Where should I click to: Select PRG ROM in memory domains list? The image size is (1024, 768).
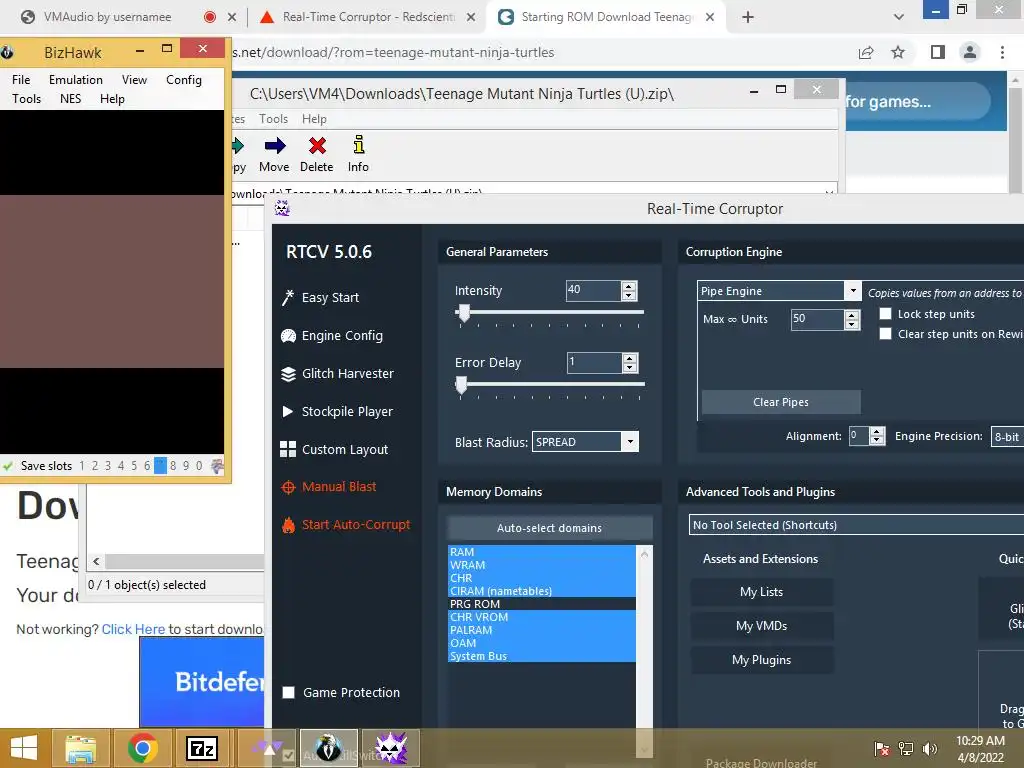[541, 604]
